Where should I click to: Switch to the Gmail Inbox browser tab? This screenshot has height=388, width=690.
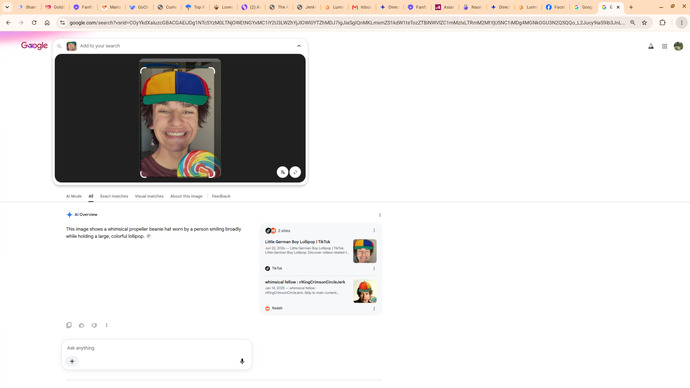pos(362,7)
